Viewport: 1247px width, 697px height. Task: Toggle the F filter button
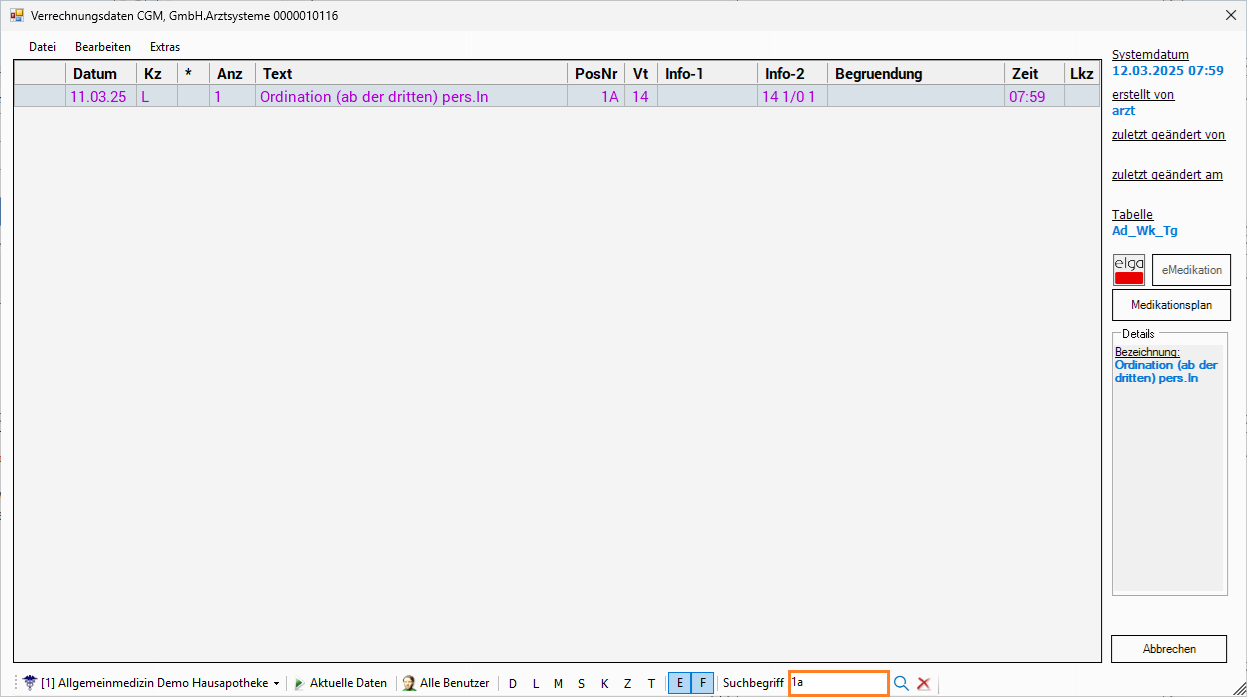(x=703, y=683)
